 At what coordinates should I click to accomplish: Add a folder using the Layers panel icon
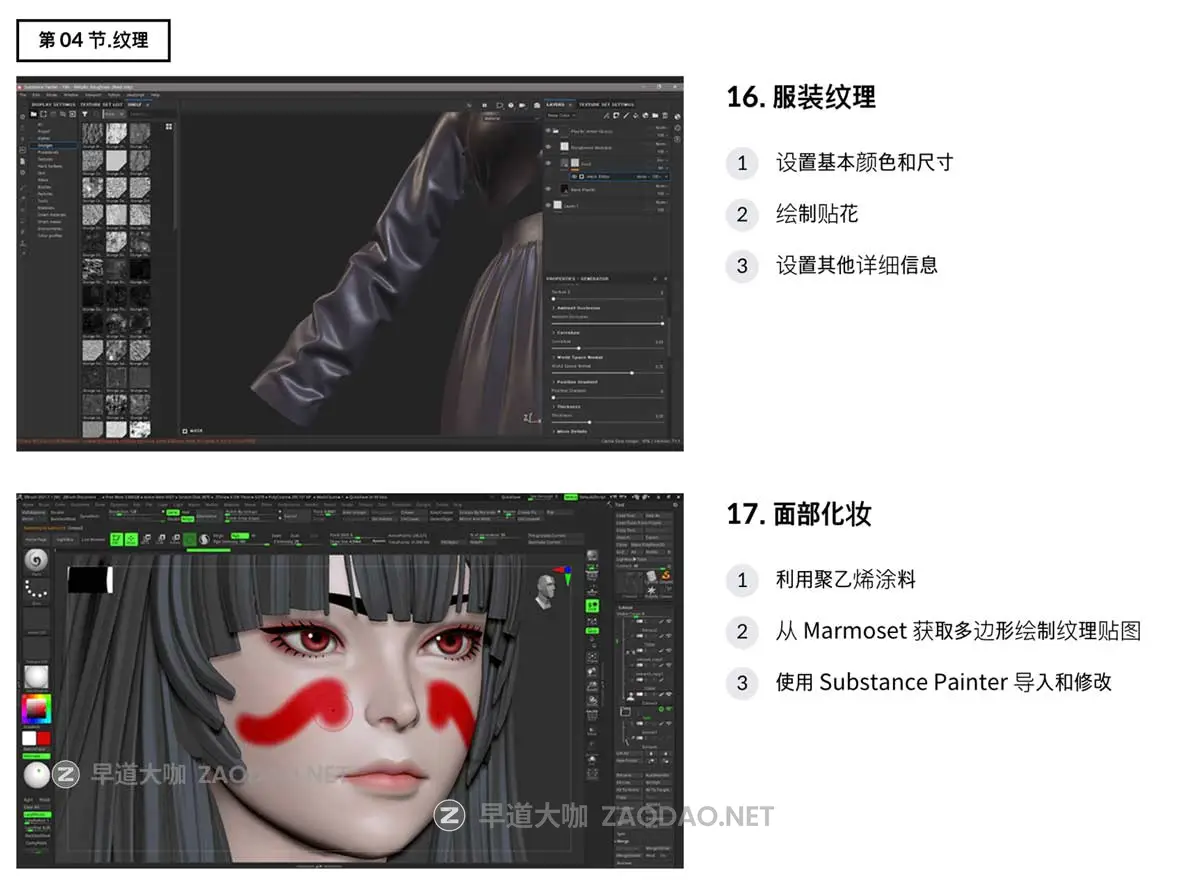(654, 115)
